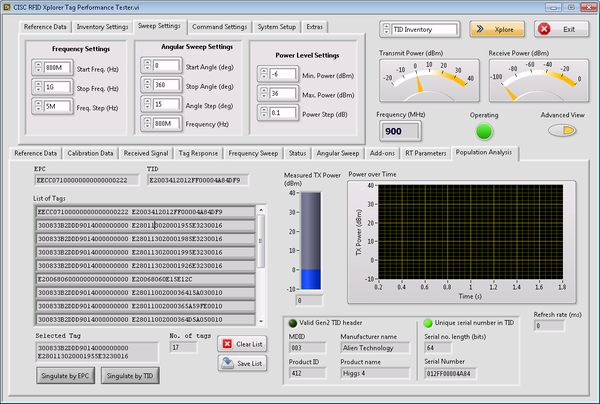This screenshot has height=404, width=600.
Task: Click the Transmit Power gauge dial
Action: click(427, 80)
